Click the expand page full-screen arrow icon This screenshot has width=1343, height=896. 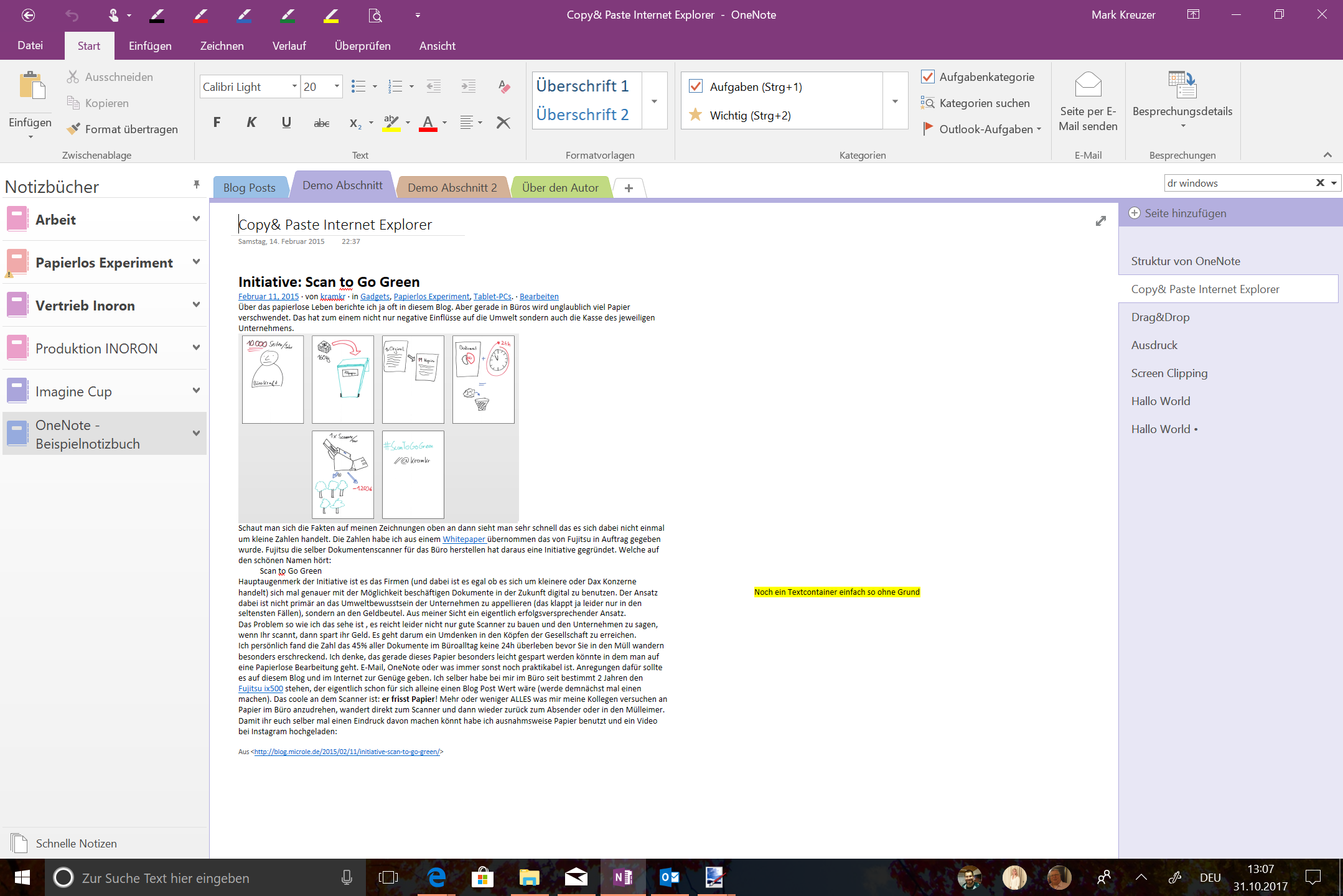1100,221
